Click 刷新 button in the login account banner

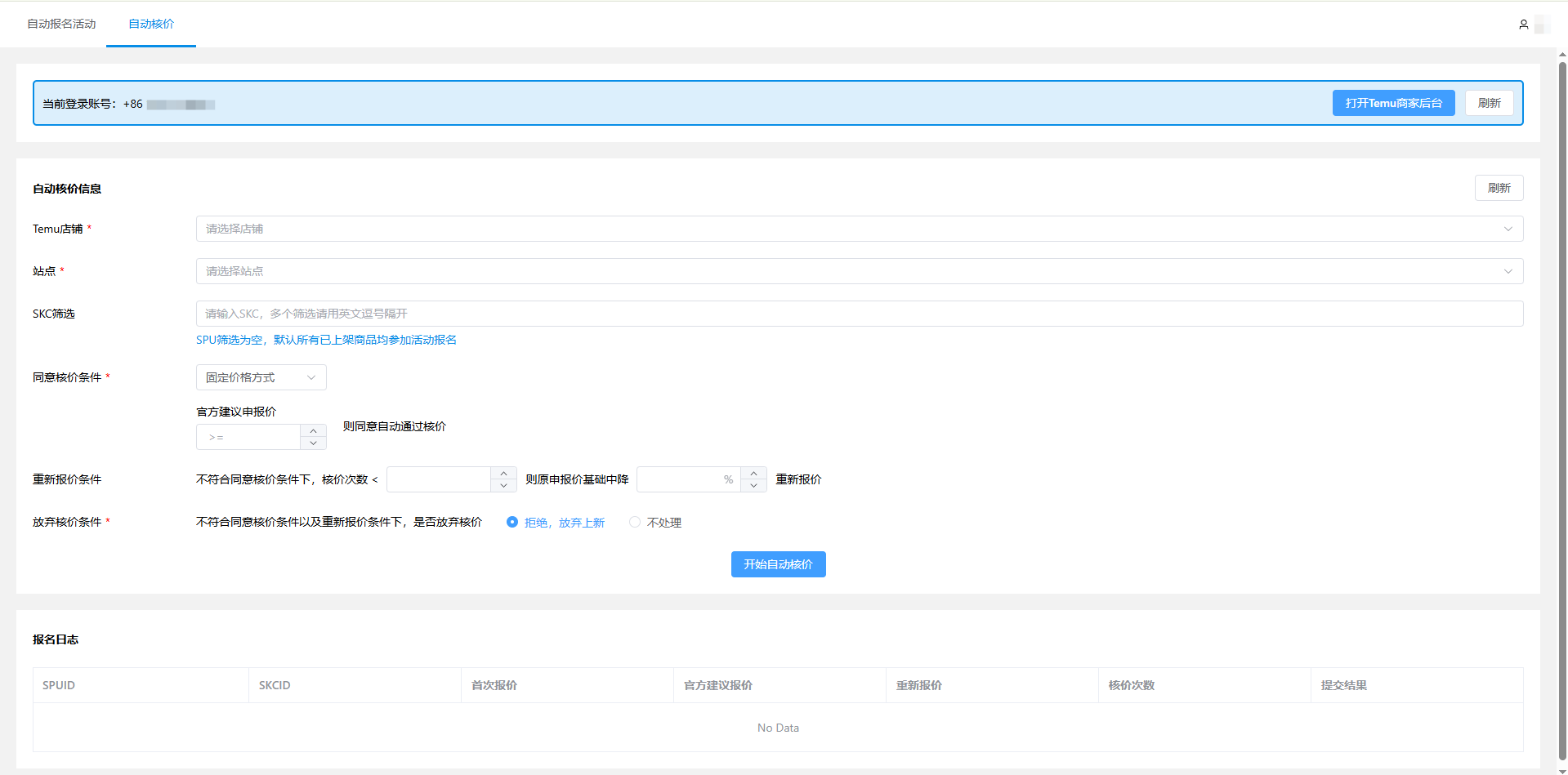(1489, 103)
